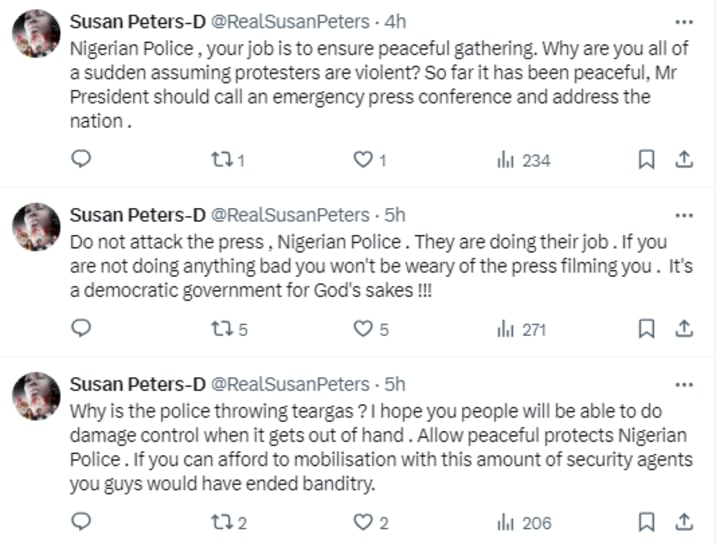Open the avatar on the press tweet
Viewport: 720px width, 544px height.
[36, 227]
